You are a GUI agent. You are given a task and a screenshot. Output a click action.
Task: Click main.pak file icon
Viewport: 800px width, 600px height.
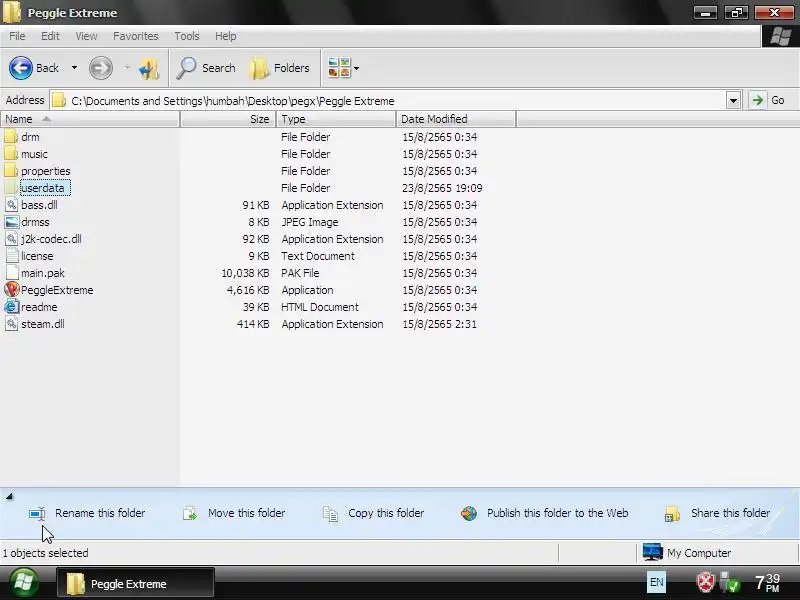pos(12,272)
